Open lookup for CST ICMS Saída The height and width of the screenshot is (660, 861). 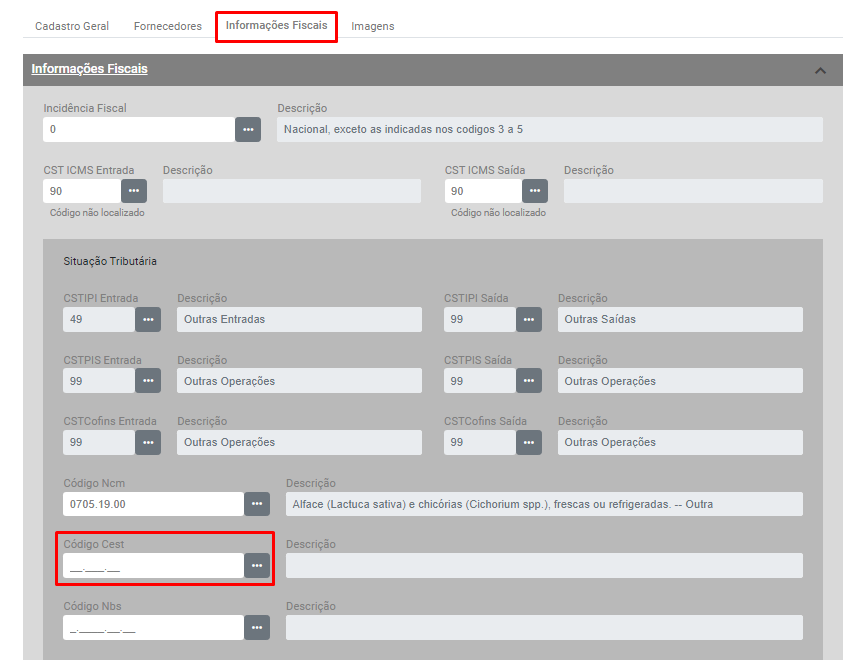pyautogui.click(x=535, y=191)
